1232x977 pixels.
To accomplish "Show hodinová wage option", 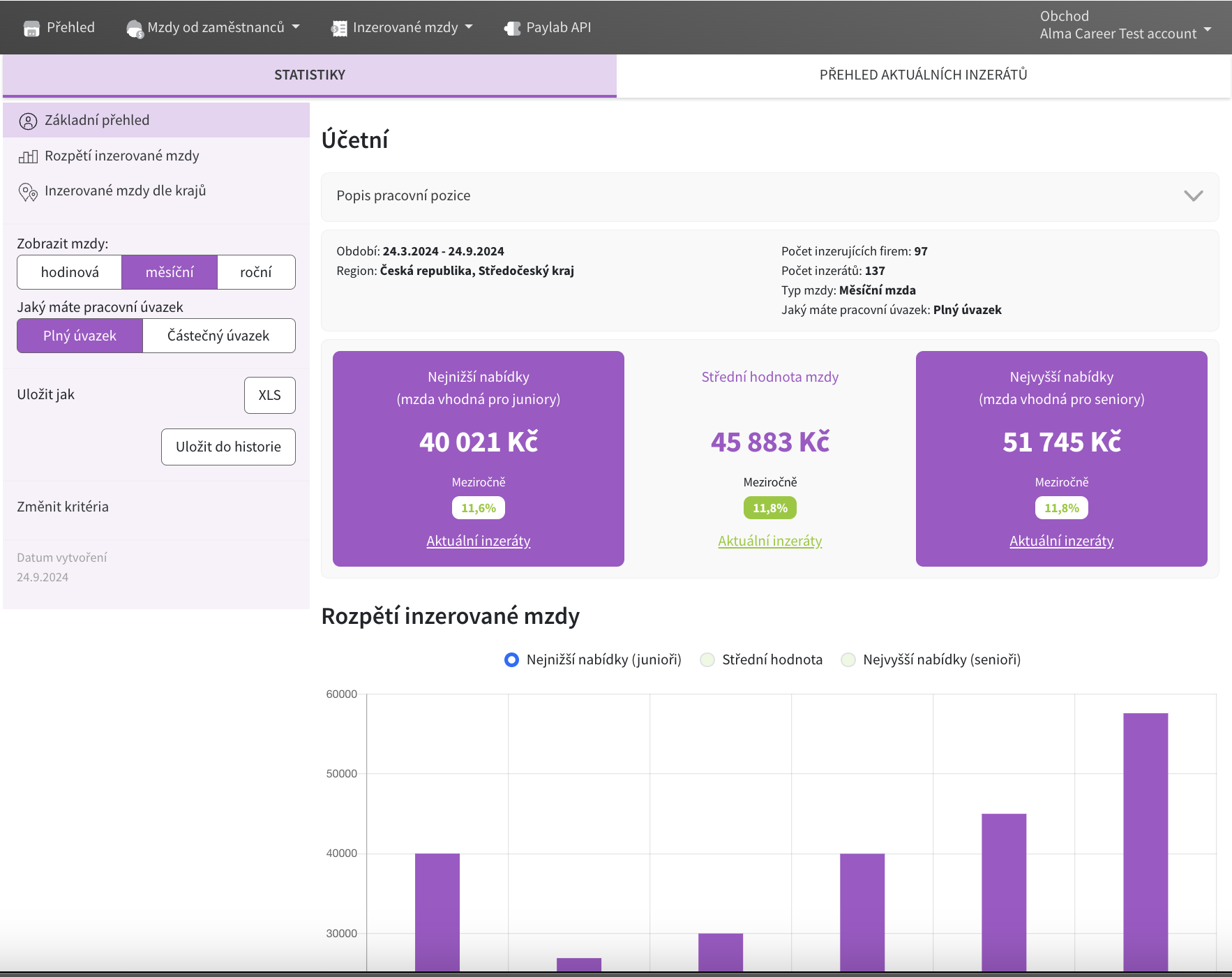I will click(x=70, y=272).
